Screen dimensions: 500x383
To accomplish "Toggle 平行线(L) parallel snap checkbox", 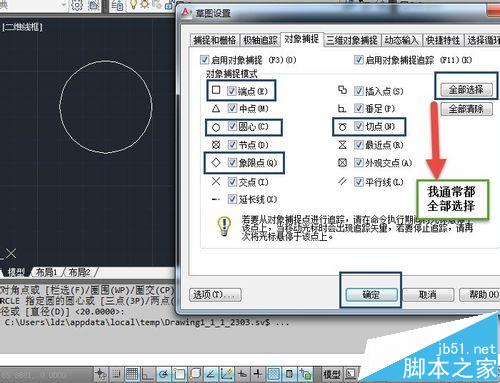I will pyautogui.click(x=358, y=182).
